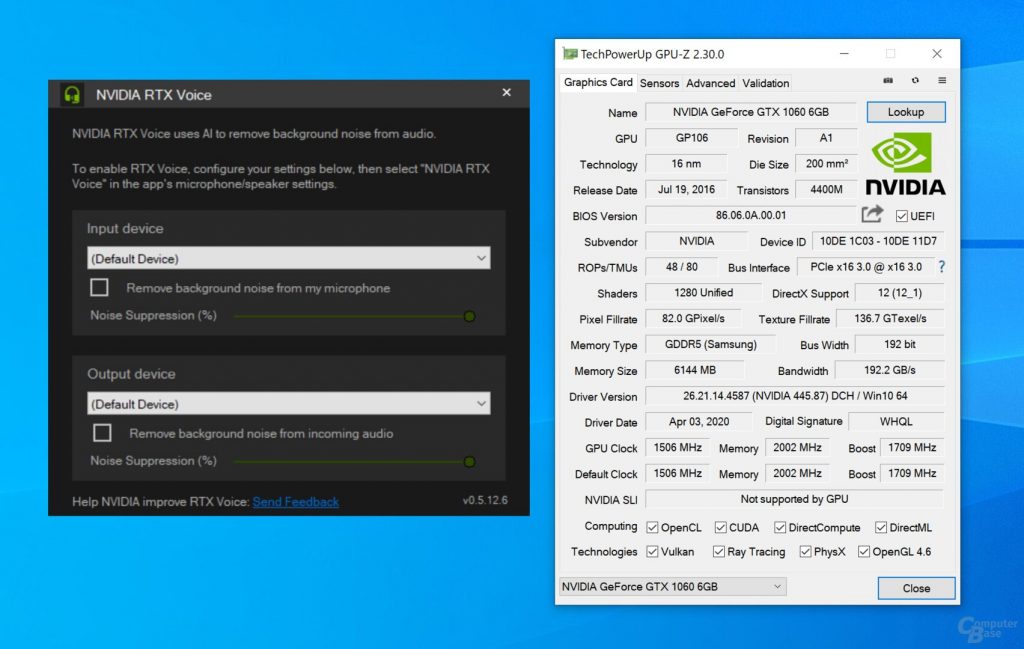Click the BIOS share/export arrow icon
The width and height of the screenshot is (1024, 649).
(872, 214)
